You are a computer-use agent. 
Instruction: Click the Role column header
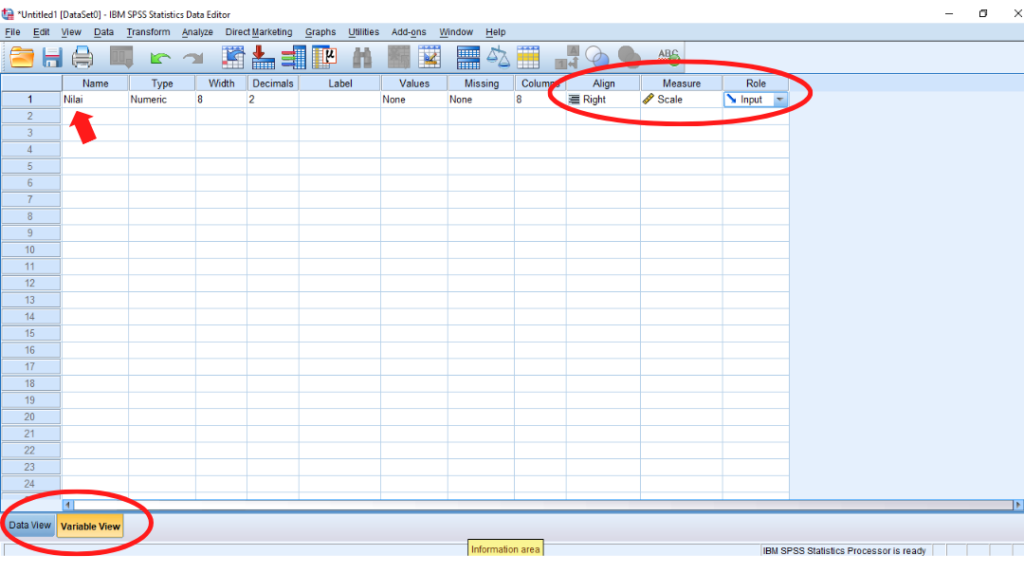pos(756,84)
